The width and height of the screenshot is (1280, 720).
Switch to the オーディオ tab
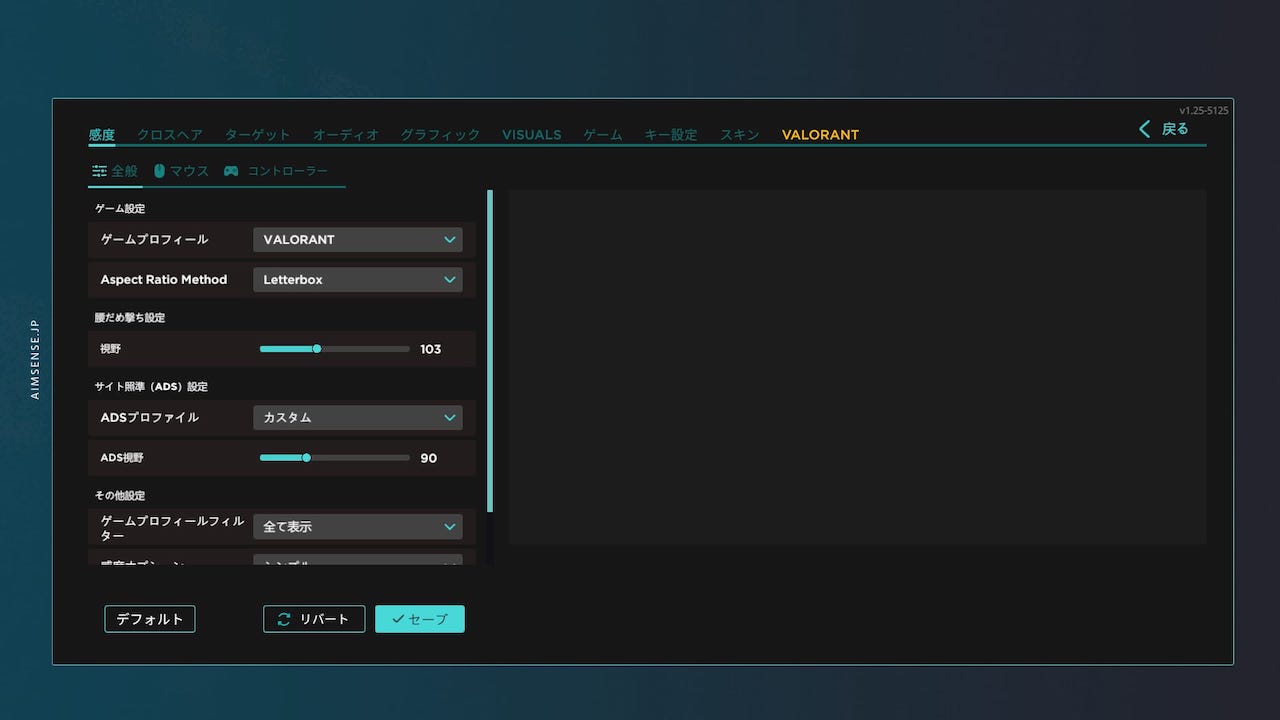coord(346,134)
